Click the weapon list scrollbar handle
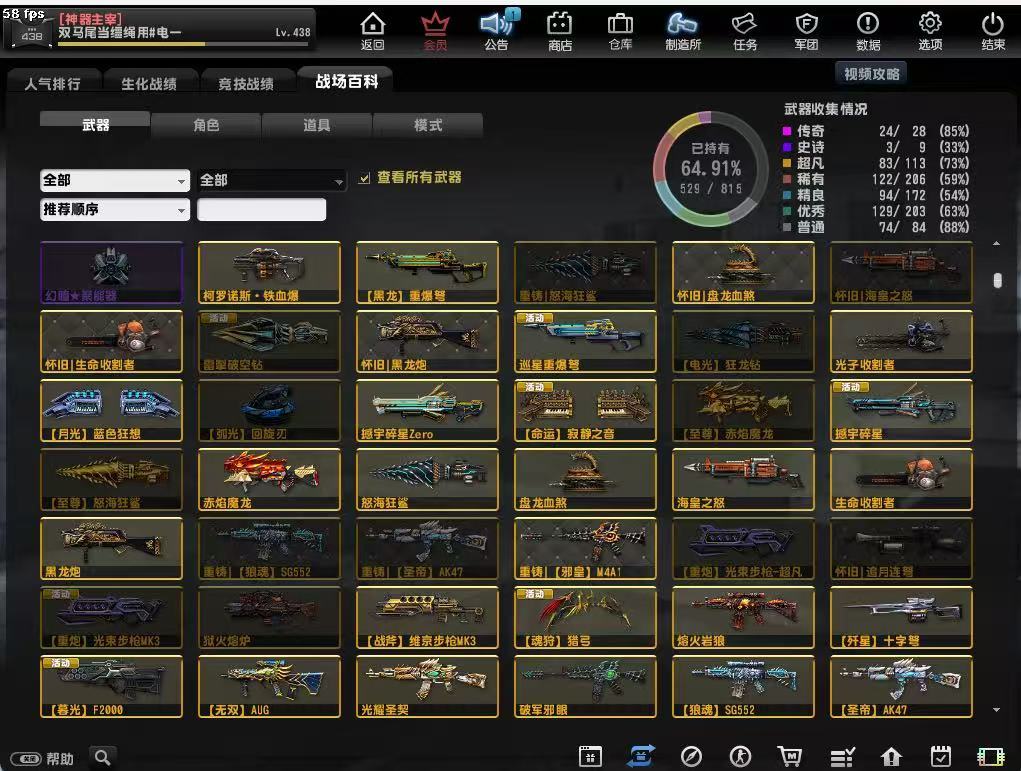The width and height of the screenshot is (1021, 771). coord(997,280)
